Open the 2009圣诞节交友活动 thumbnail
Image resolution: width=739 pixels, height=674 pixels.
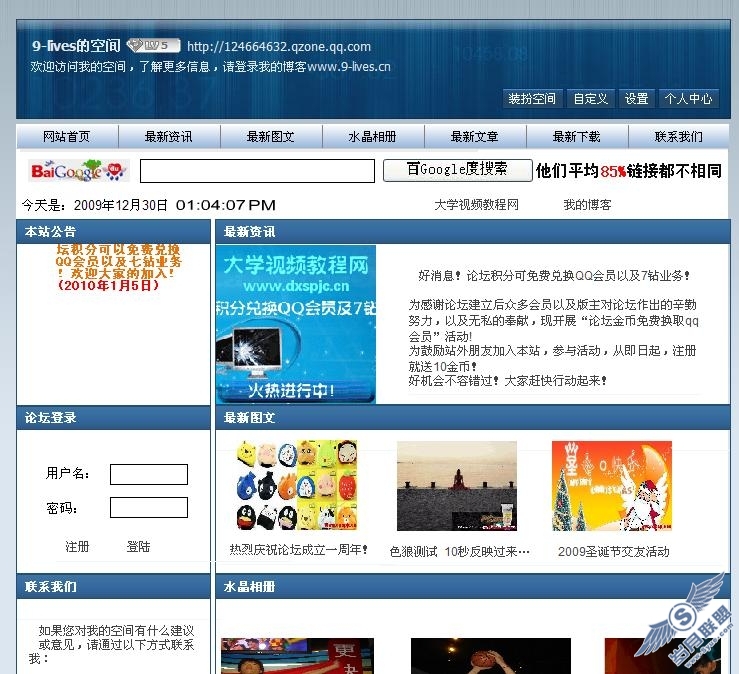click(612, 486)
